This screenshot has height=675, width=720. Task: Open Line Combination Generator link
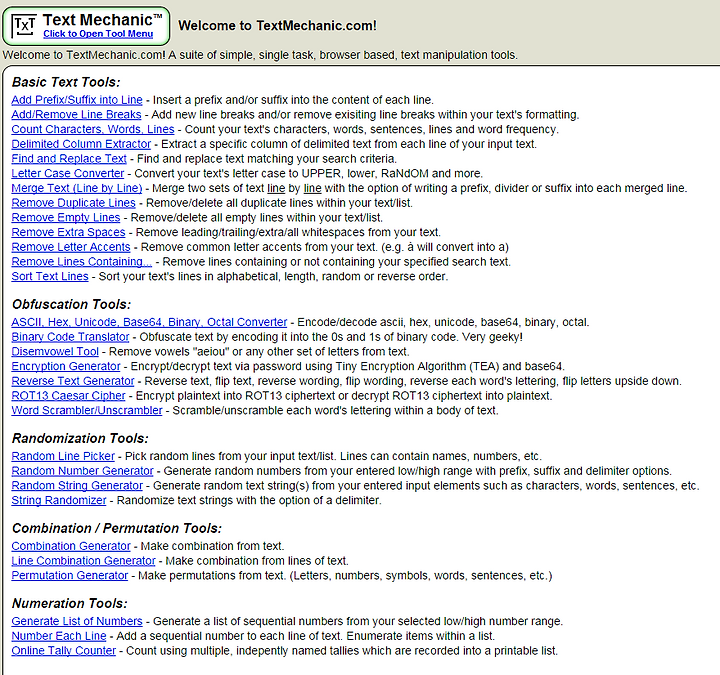[84, 561]
